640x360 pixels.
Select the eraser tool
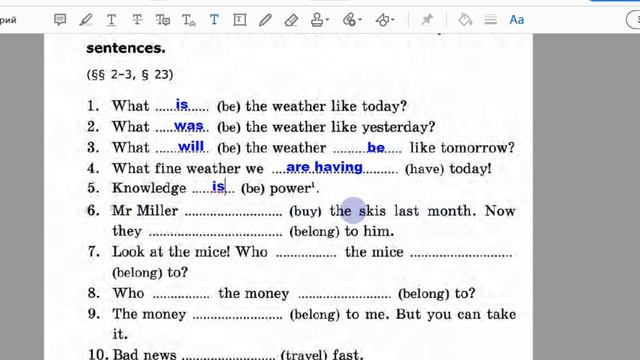pos(291,20)
